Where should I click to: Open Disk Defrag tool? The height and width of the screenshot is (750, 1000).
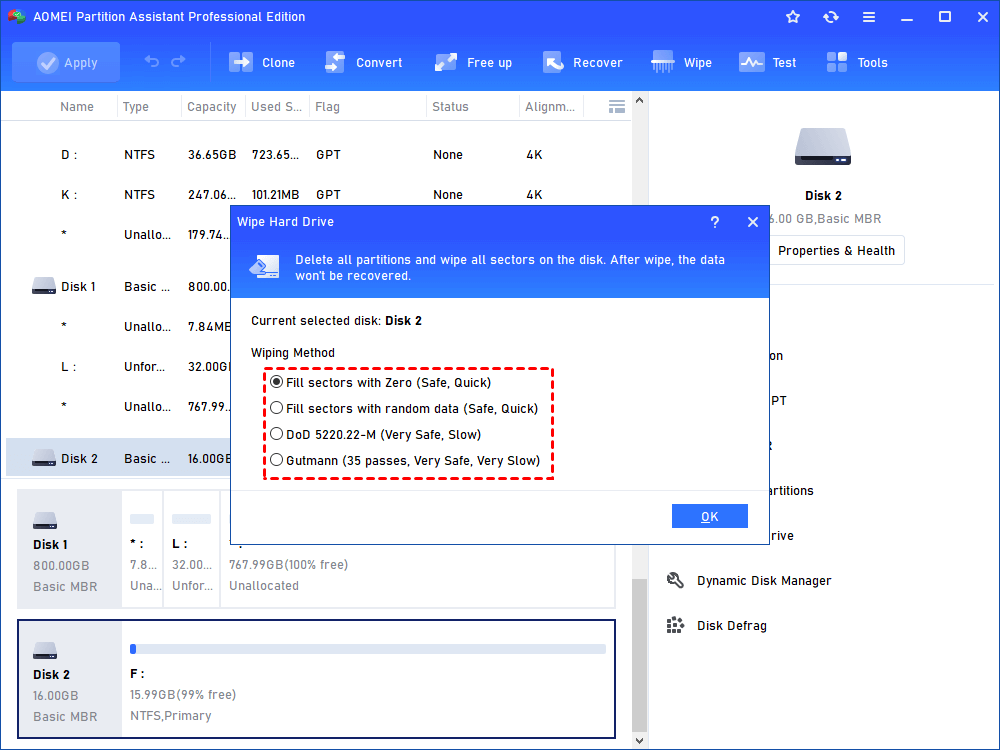coord(716,626)
